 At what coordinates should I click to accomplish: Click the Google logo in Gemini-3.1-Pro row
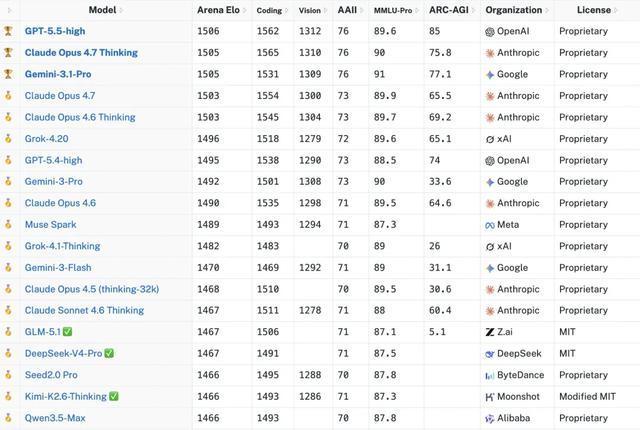490,75
